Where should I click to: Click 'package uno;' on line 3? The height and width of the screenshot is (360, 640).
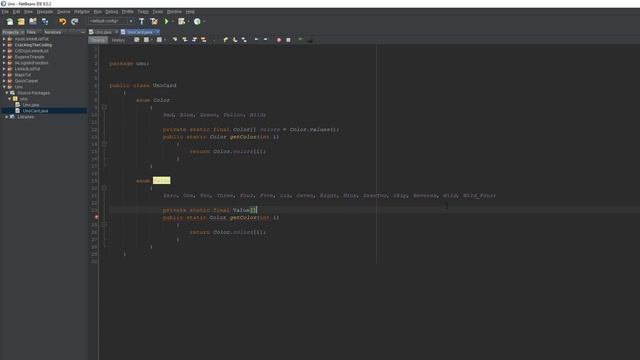pyautogui.click(x=129, y=64)
